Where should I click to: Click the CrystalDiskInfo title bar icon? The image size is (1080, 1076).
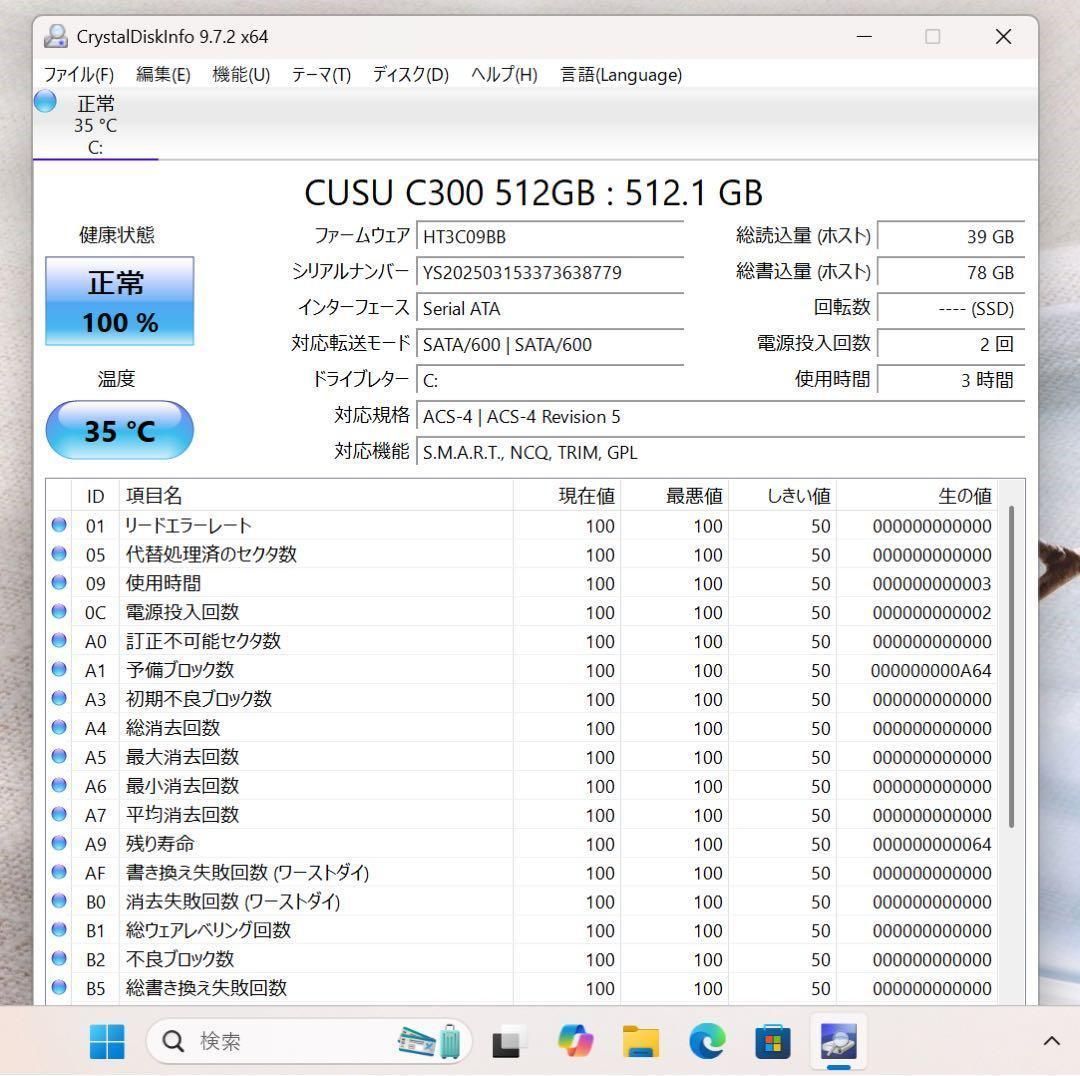[x=55, y=36]
